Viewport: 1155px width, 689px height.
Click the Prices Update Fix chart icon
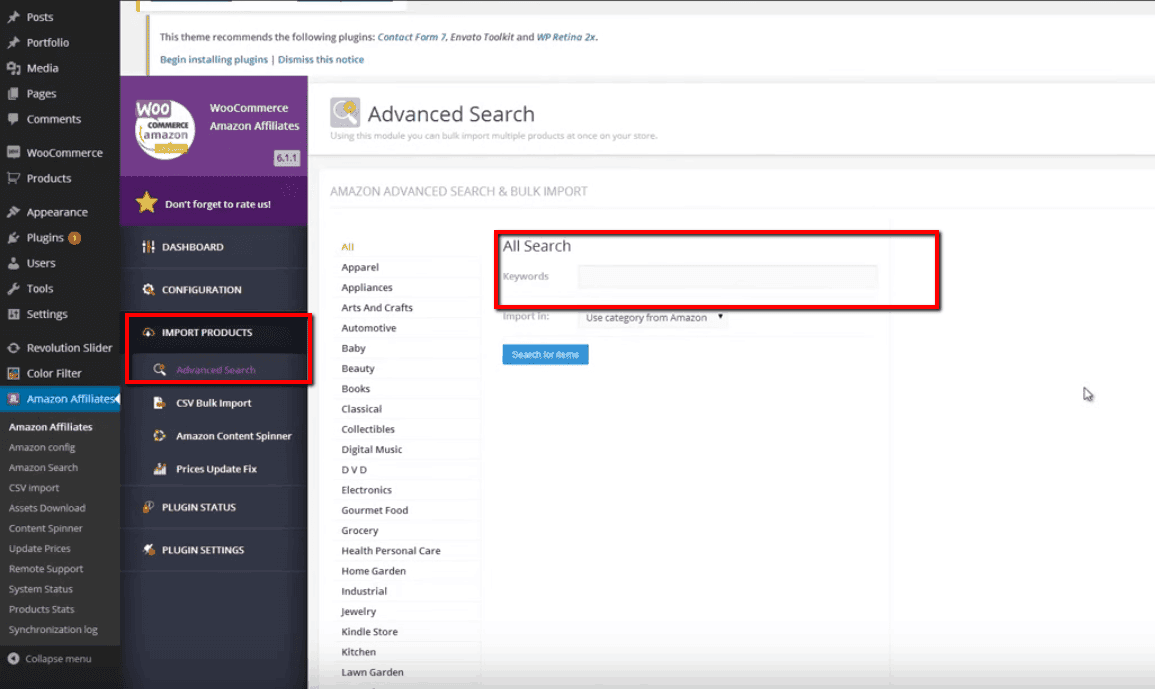[159, 469]
